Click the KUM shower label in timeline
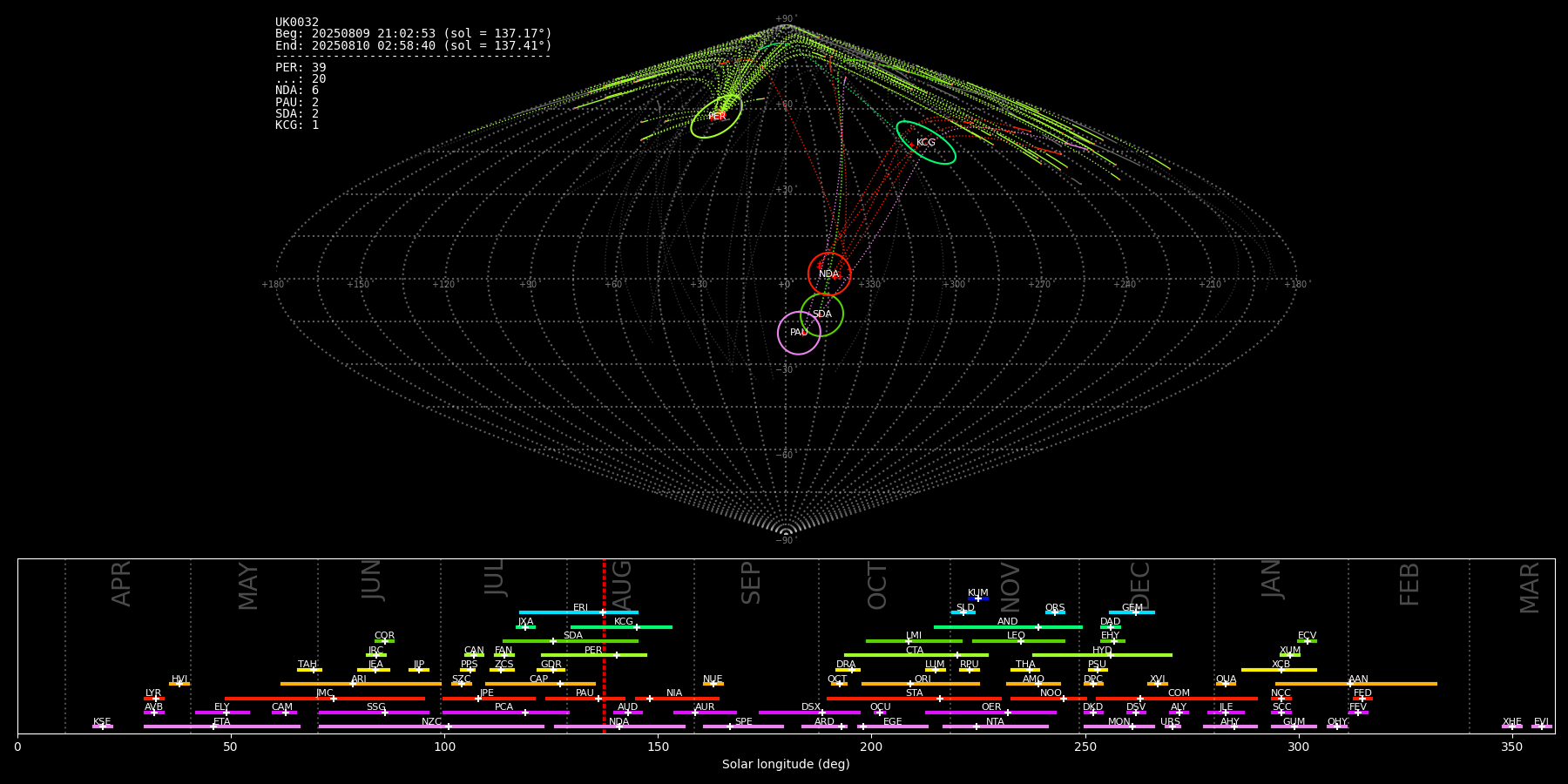Screen dimensions: 1568x784 (978, 593)
